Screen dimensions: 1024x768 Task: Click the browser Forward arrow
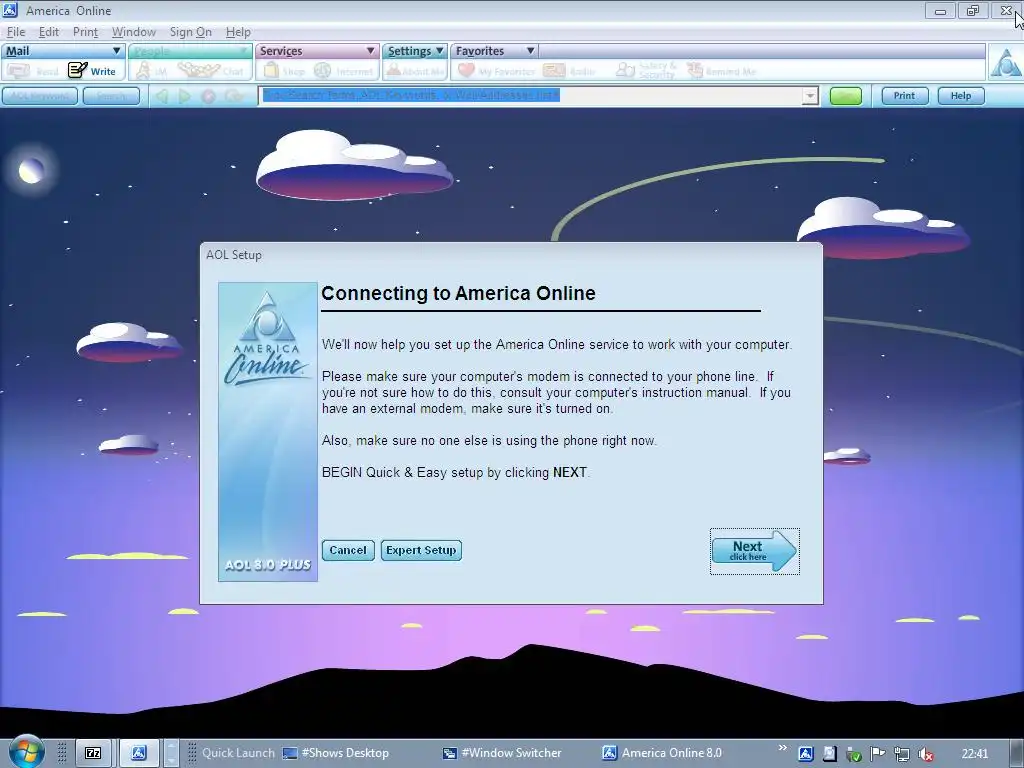coord(185,97)
